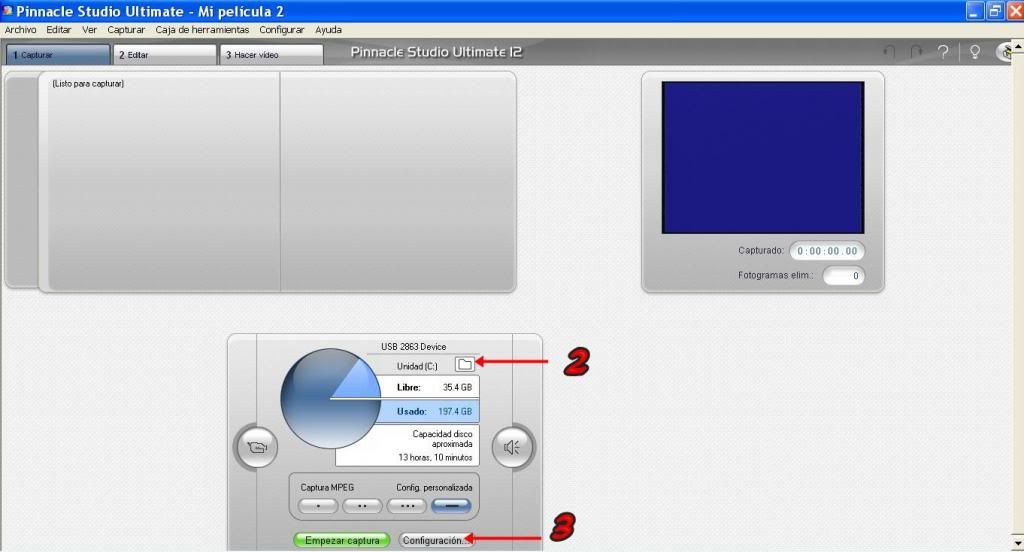The width and height of the screenshot is (1024, 552).
Task: Switch to the 2 Editar tab
Action: pyautogui.click(x=165, y=55)
